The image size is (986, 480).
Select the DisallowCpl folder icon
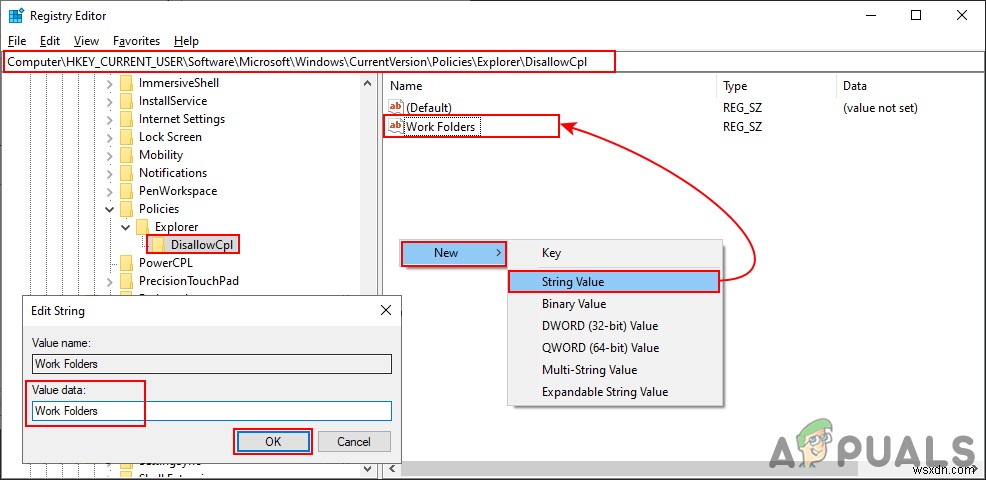tap(158, 245)
